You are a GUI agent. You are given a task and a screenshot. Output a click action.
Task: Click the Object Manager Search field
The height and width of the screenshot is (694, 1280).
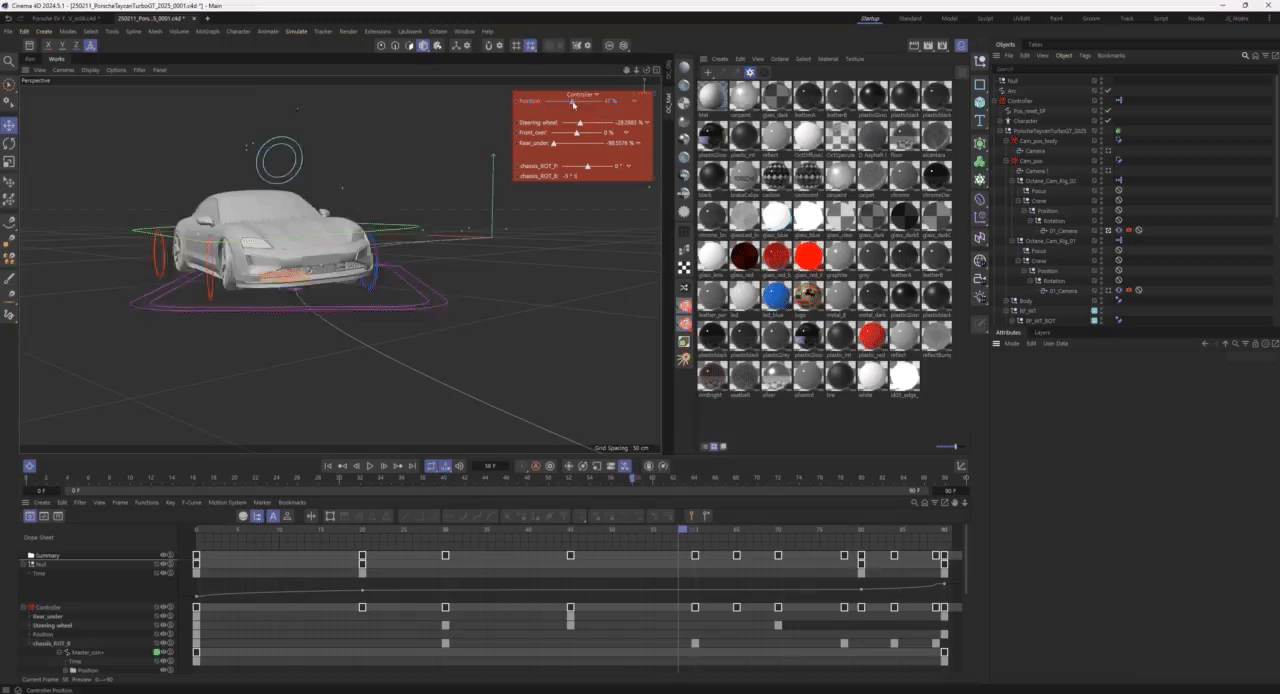point(1135,69)
